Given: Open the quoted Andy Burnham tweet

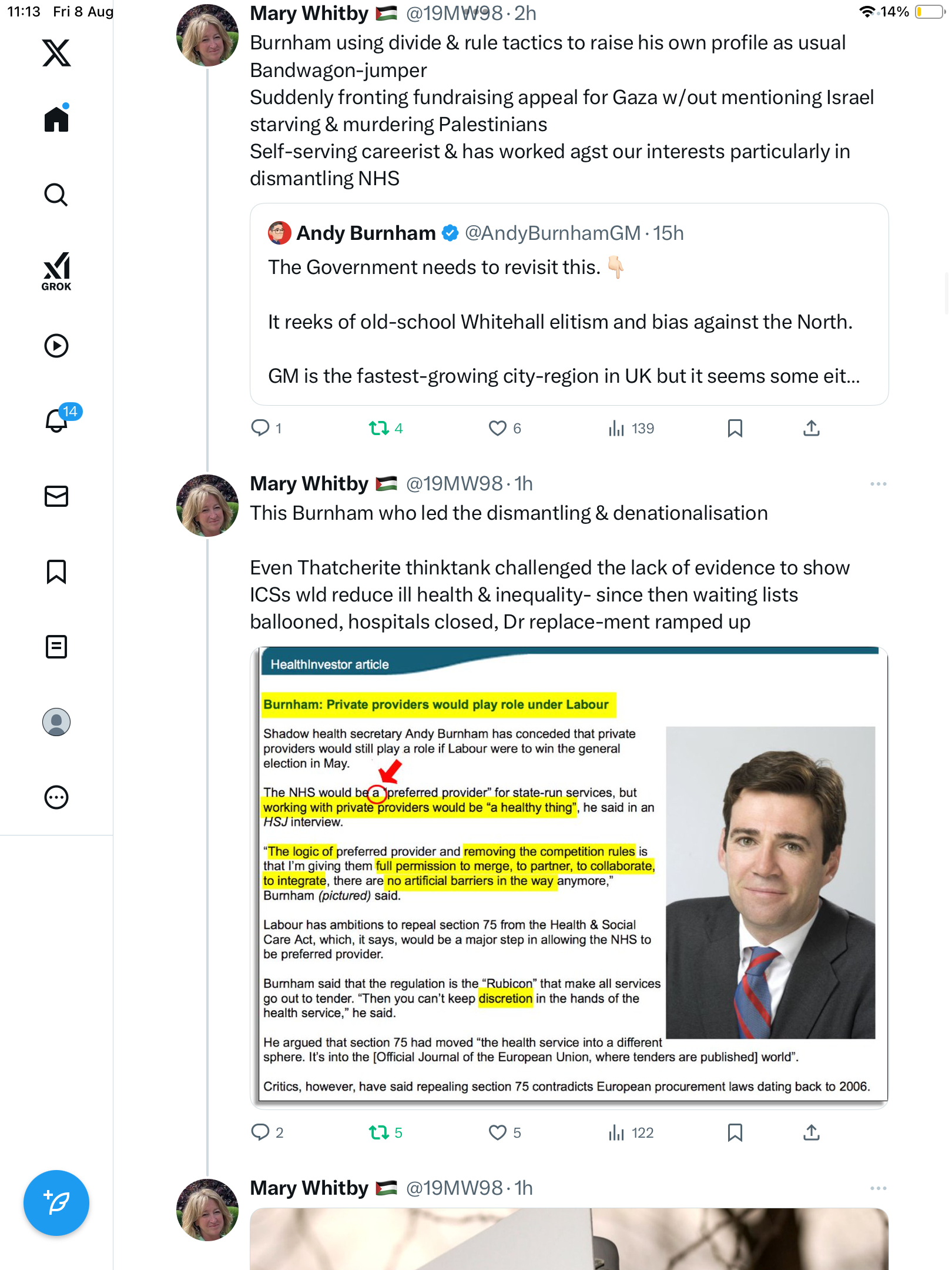Looking at the screenshot, I should 569,304.
